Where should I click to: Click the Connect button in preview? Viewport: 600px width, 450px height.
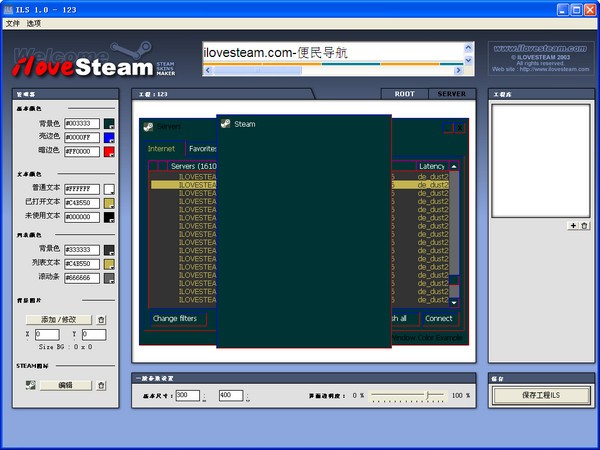click(439, 318)
